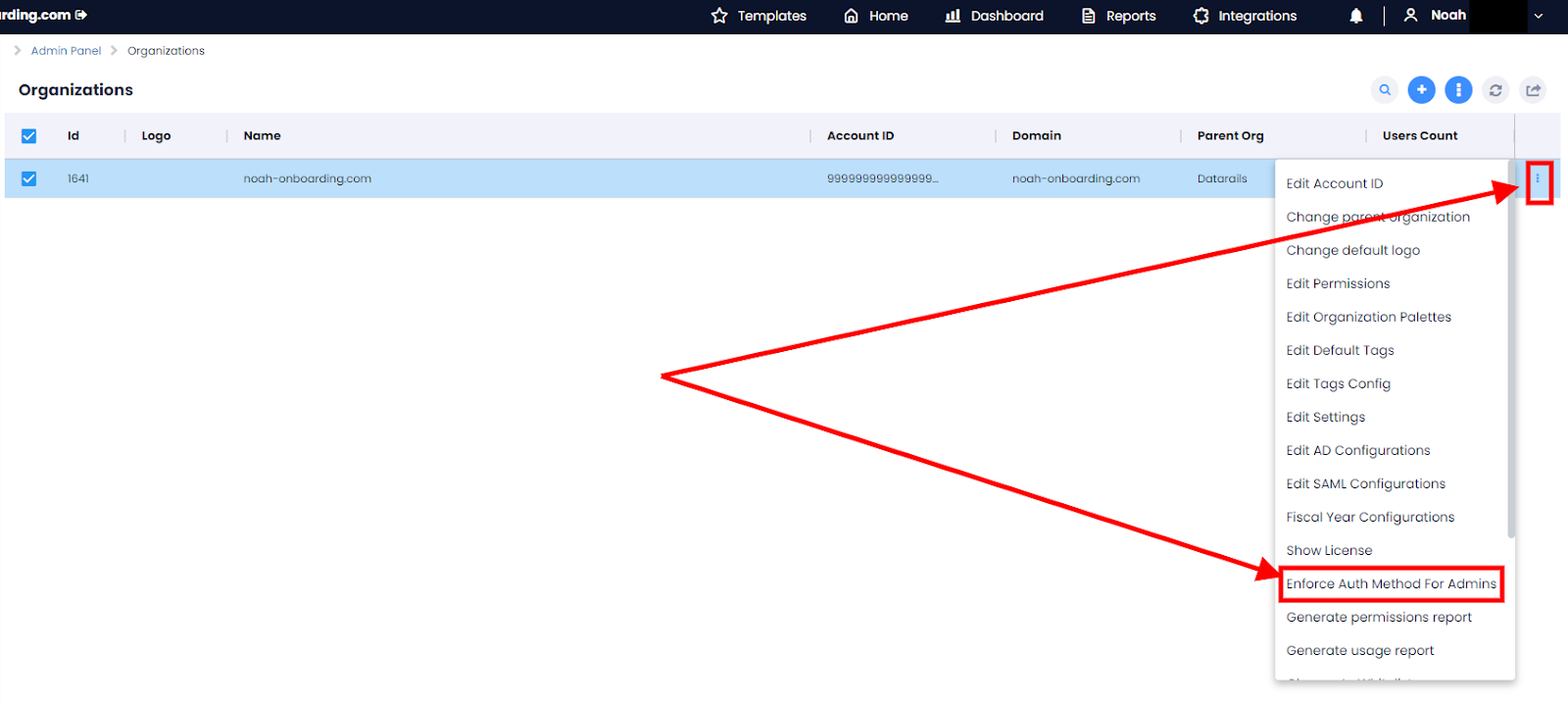
Task: Open Integrations from top navigation
Action: pyautogui.click(x=1257, y=16)
